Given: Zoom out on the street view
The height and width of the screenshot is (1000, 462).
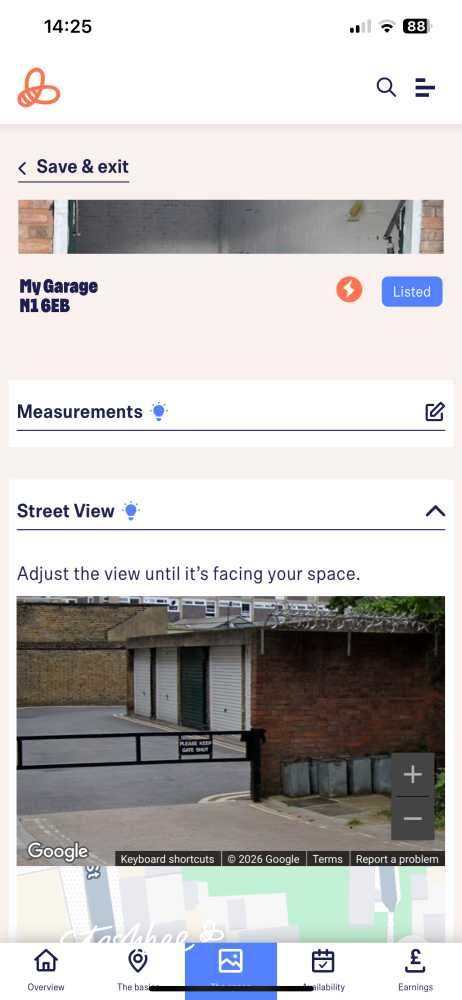Looking at the screenshot, I should click(x=413, y=818).
